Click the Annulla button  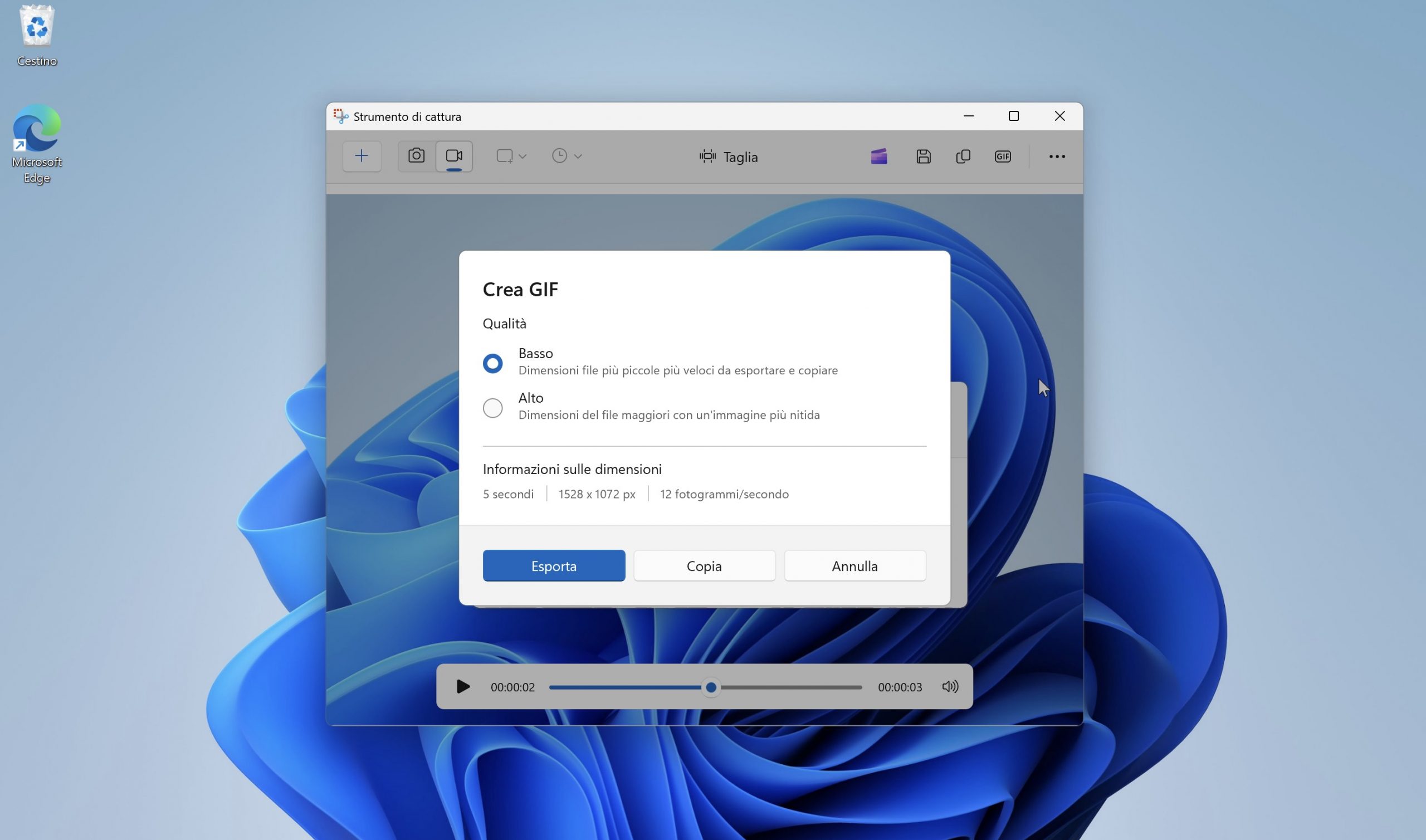[855, 565]
